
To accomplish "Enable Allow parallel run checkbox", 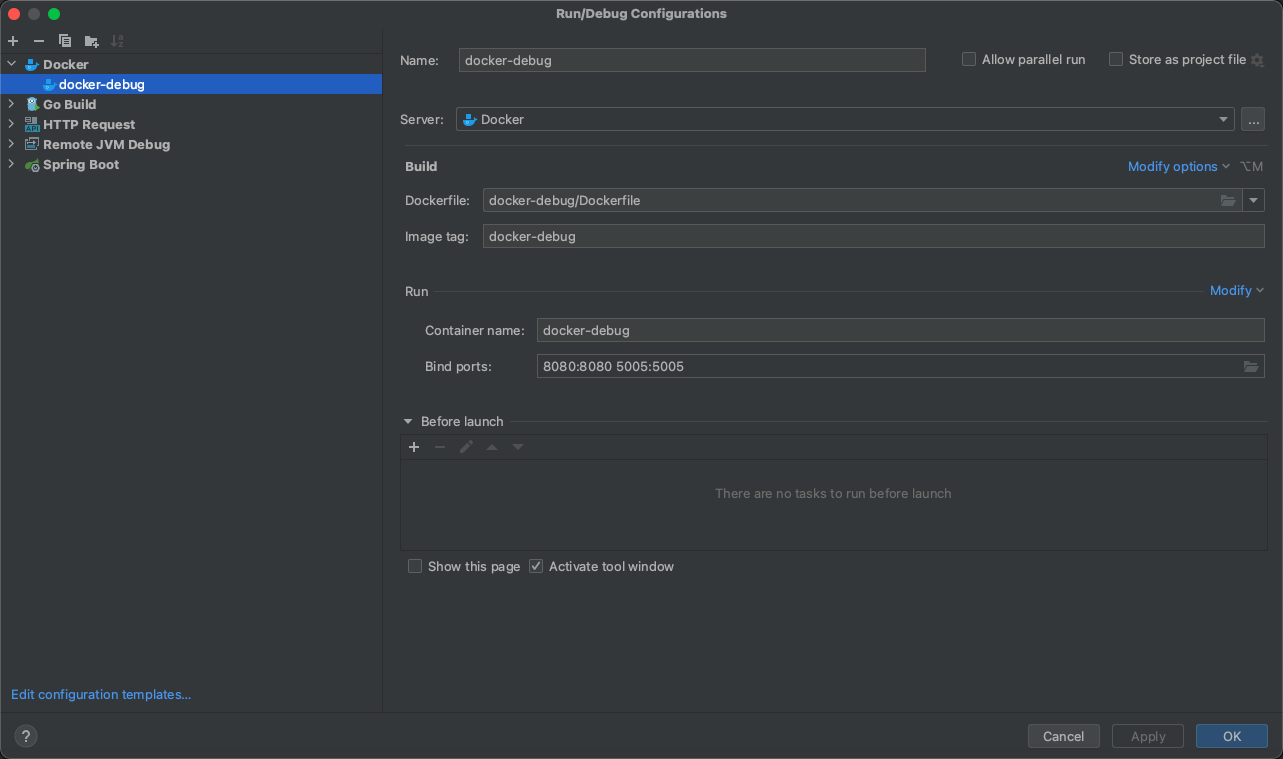I will (x=969, y=60).
